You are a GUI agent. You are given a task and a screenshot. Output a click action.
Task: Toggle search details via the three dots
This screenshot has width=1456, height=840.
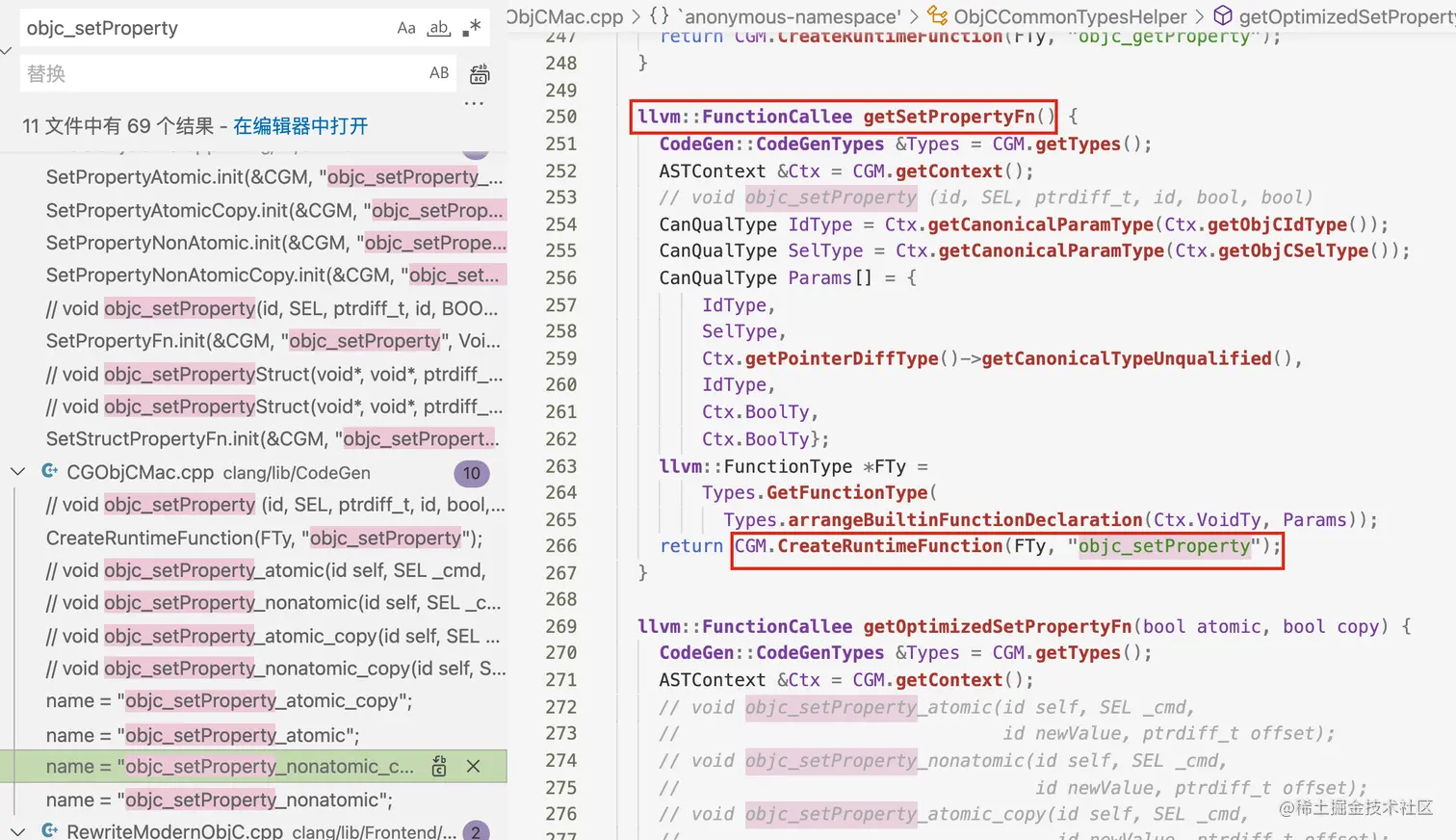(x=474, y=103)
